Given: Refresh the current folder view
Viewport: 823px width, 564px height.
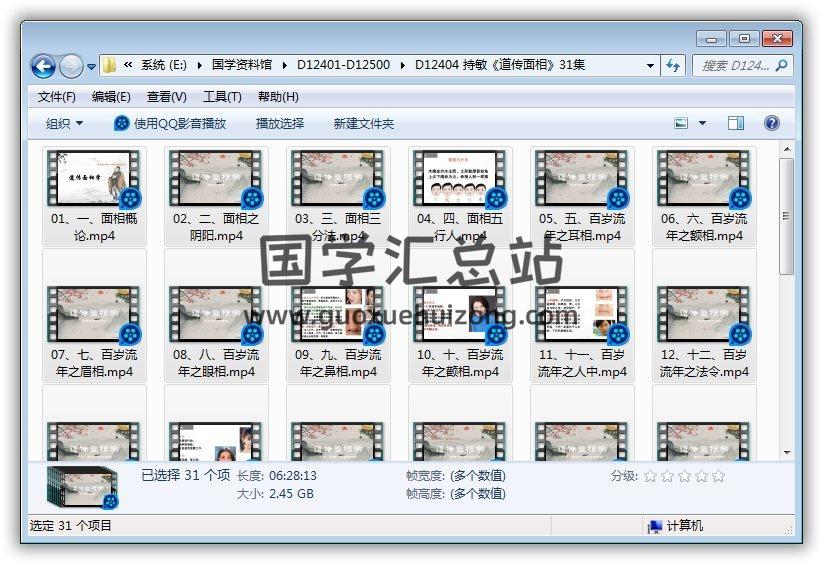Looking at the screenshot, I should point(673,65).
